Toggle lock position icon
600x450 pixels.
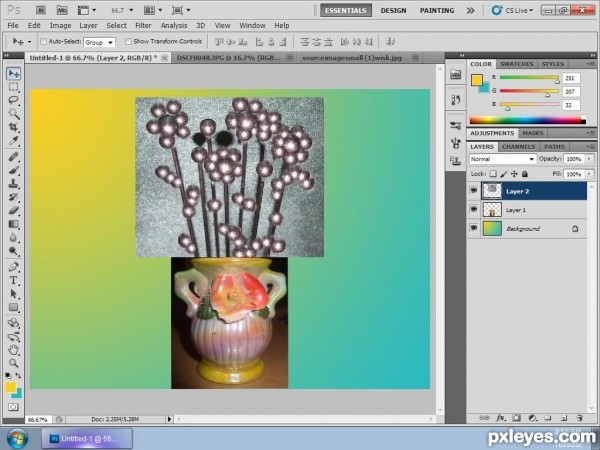pos(514,174)
